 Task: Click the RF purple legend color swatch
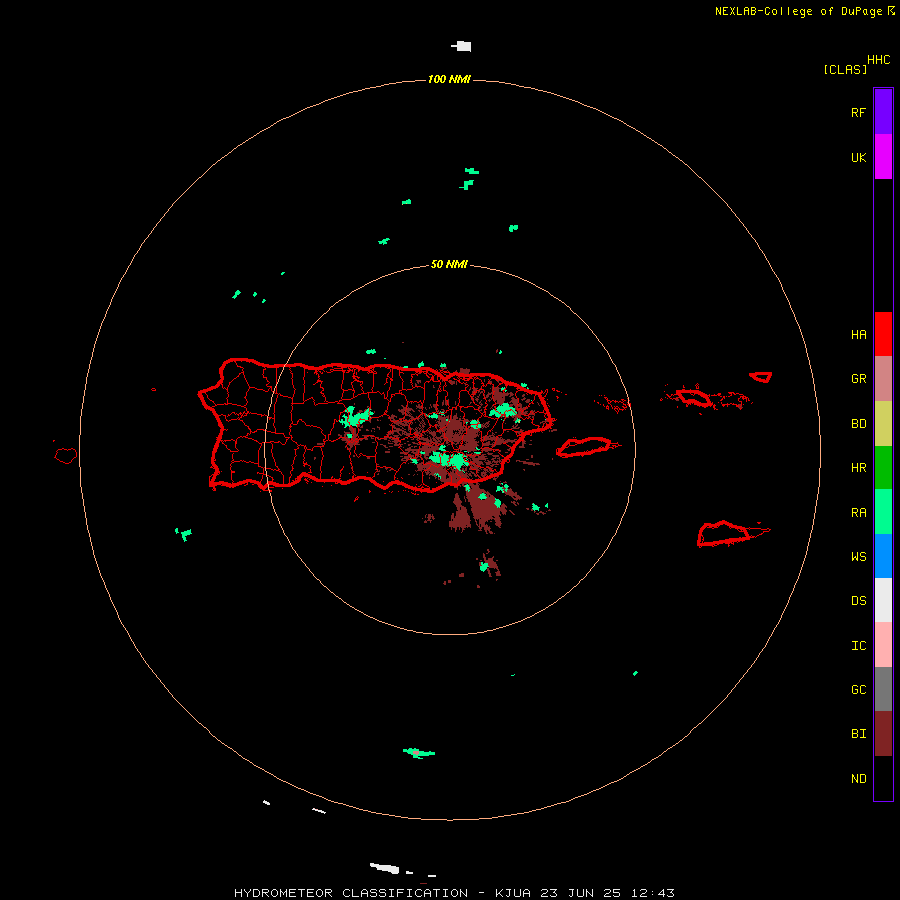pyautogui.click(x=883, y=112)
